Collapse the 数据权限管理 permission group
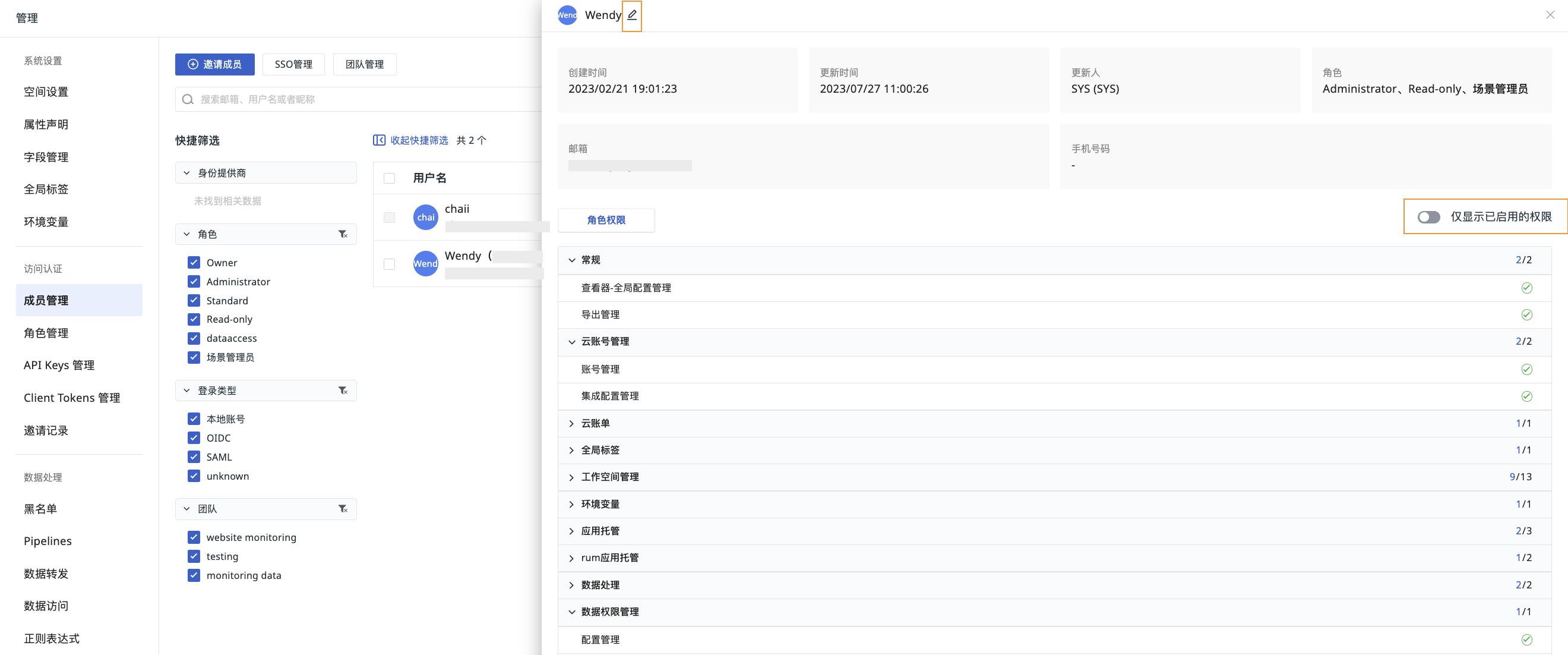This screenshot has width=1568, height=655. point(571,612)
